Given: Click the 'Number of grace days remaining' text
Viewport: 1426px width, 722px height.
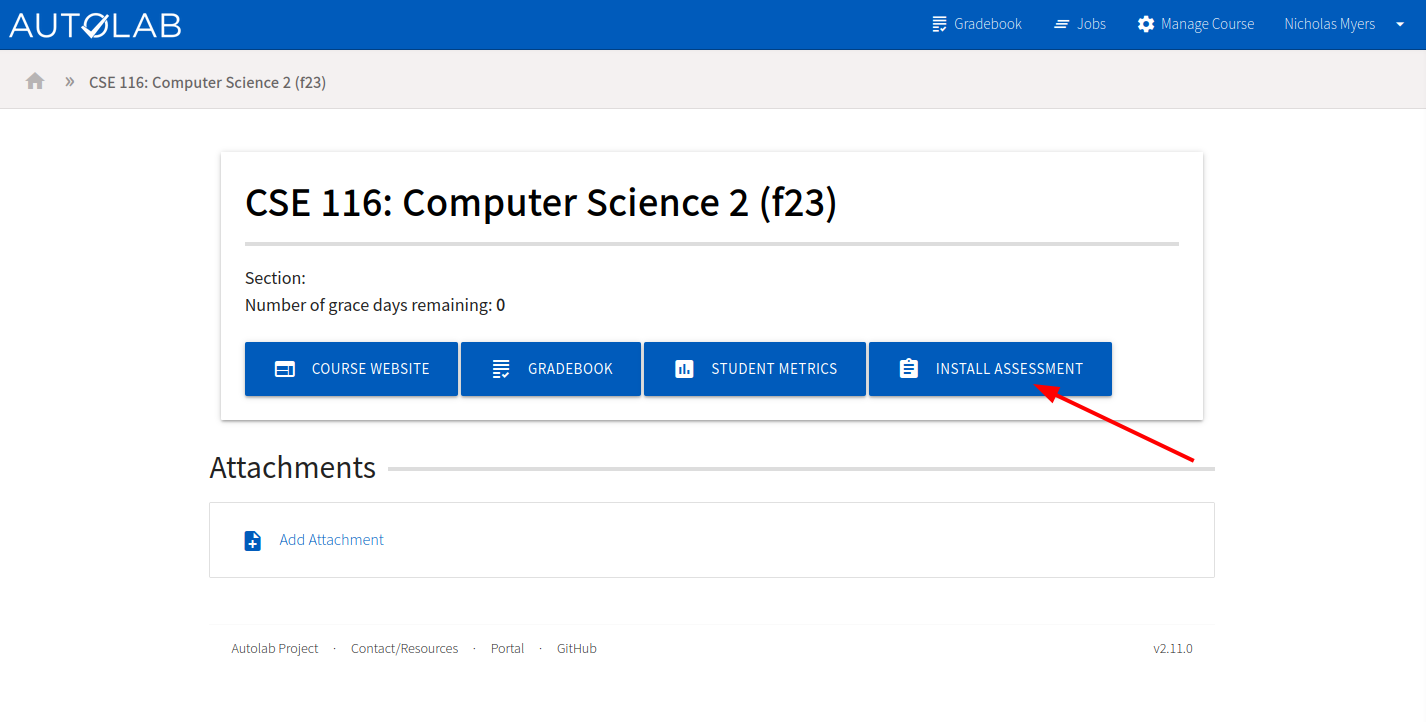Looking at the screenshot, I should [x=375, y=305].
